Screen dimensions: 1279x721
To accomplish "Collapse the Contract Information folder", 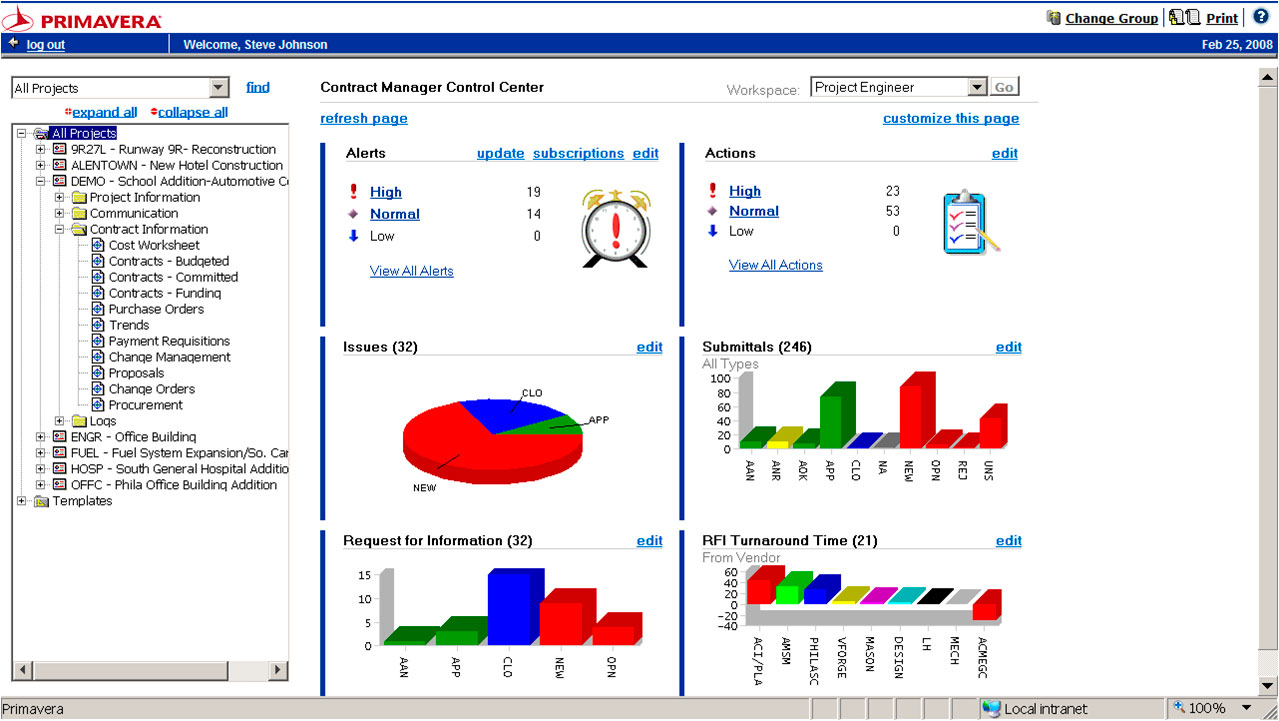I will [60, 229].
